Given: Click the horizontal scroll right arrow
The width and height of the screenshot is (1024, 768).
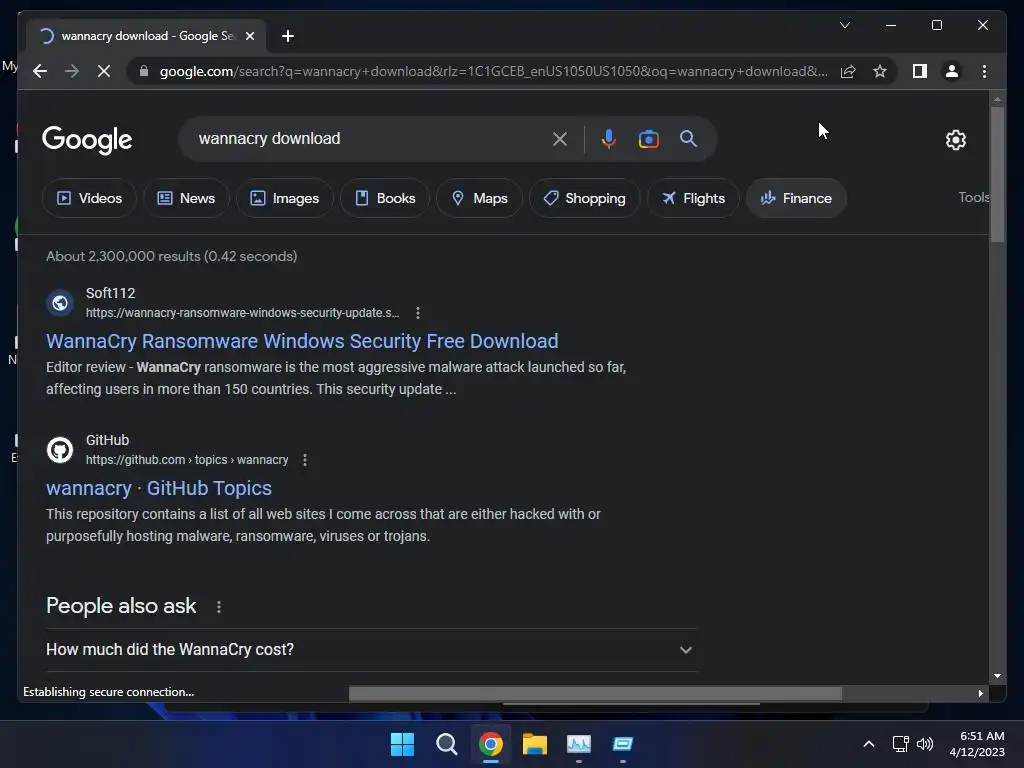Looking at the screenshot, I should pos(980,694).
